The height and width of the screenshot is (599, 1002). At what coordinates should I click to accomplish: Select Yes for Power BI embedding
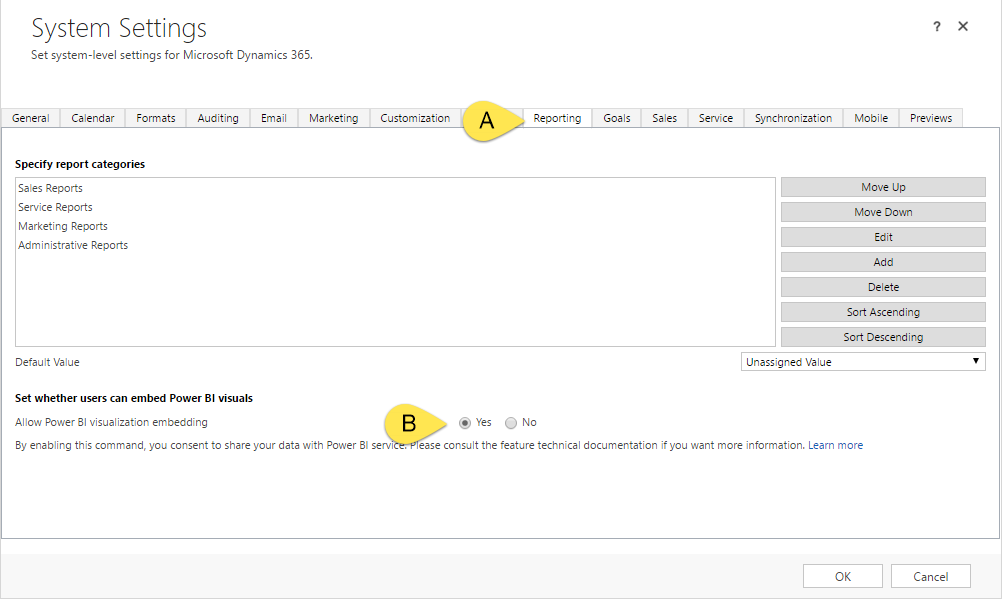tap(465, 423)
